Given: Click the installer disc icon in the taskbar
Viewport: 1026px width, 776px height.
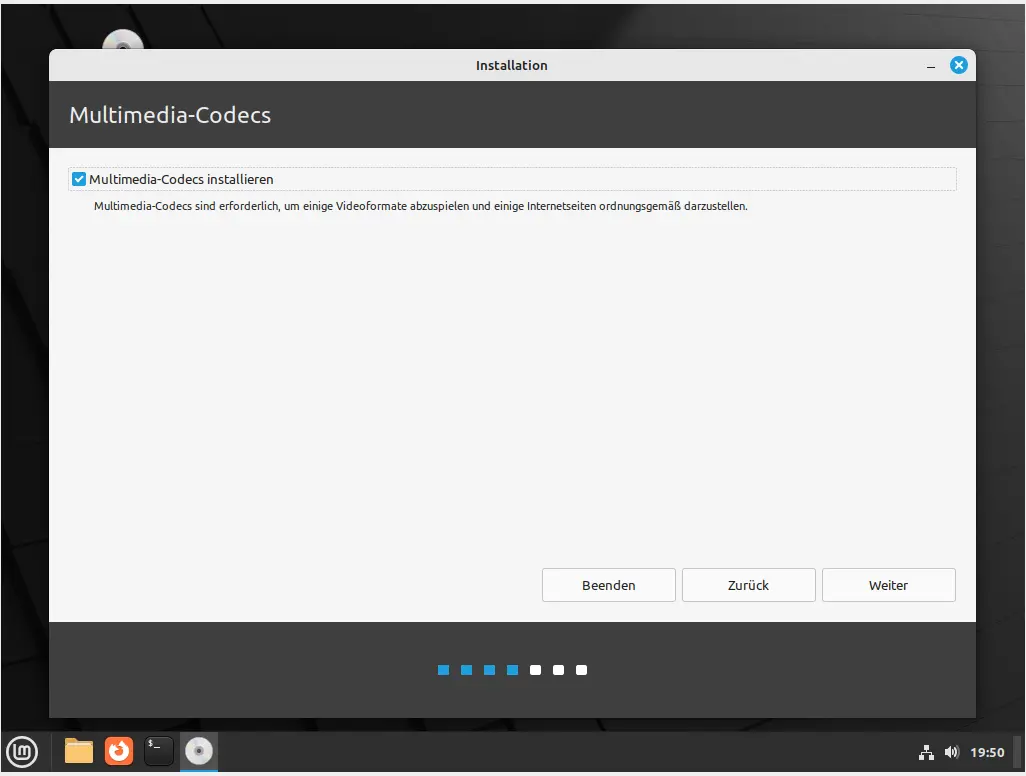Looking at the screenshot, I should (x=199, y=750).
